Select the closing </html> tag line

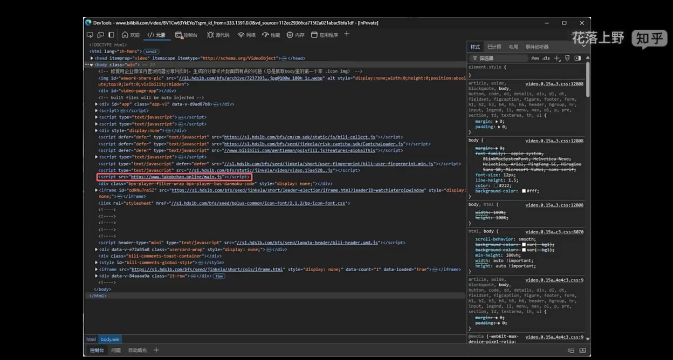point(97,296)
